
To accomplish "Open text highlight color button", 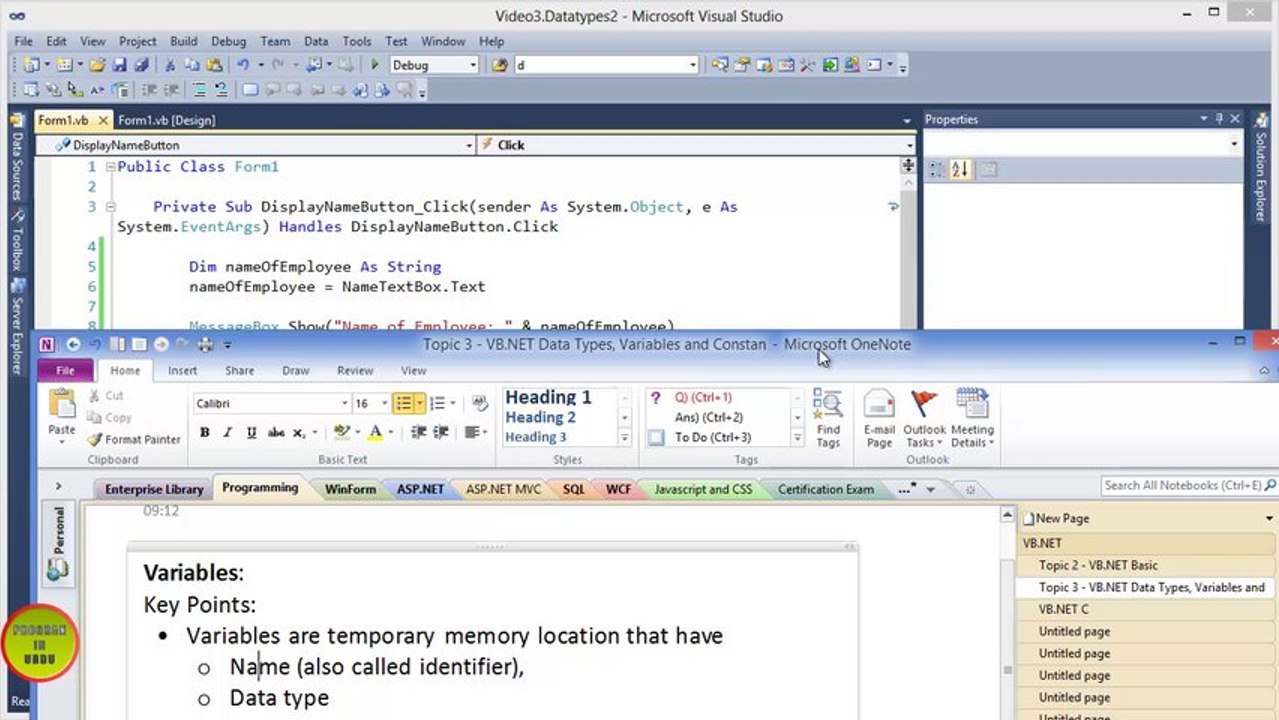I will pos(341,432).
